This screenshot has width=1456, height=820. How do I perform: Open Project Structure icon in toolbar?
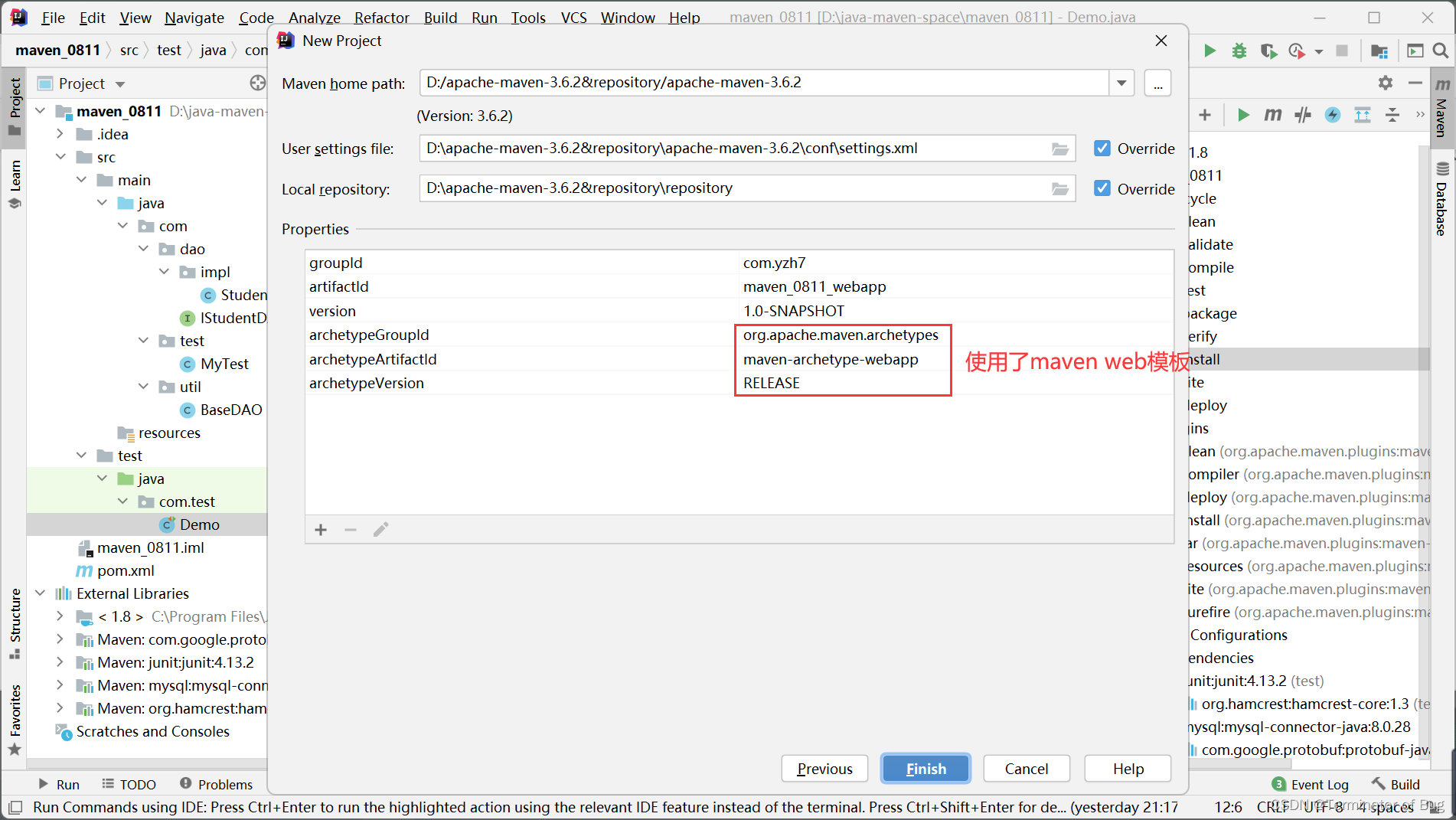(x=1379, y=51)
